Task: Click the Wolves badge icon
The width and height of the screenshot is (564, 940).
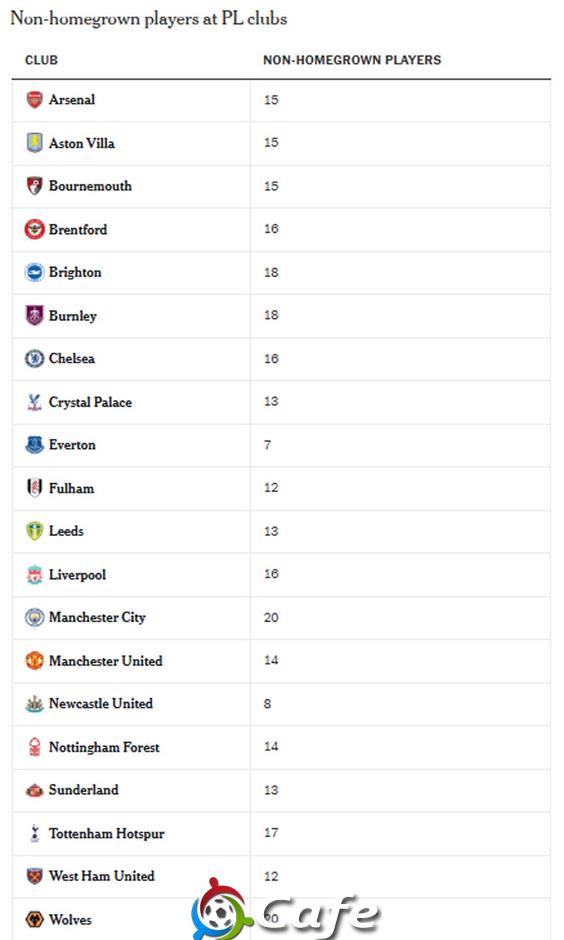Action: [35, 919]
